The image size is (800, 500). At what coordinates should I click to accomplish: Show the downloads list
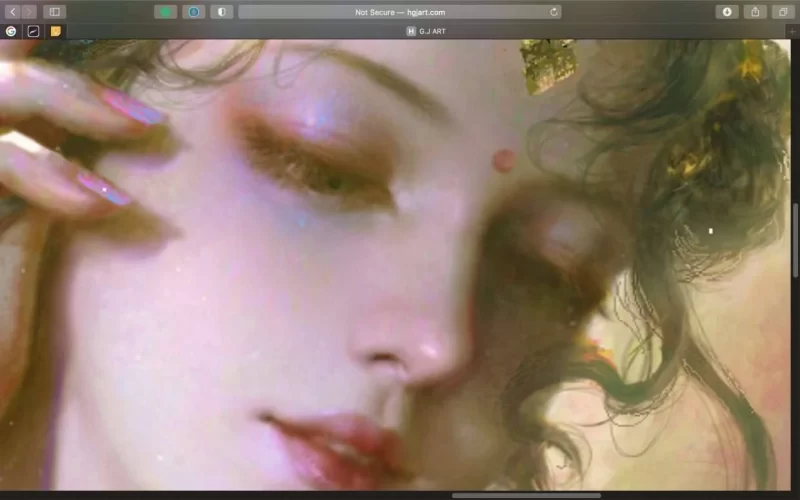tap(727, 12)
